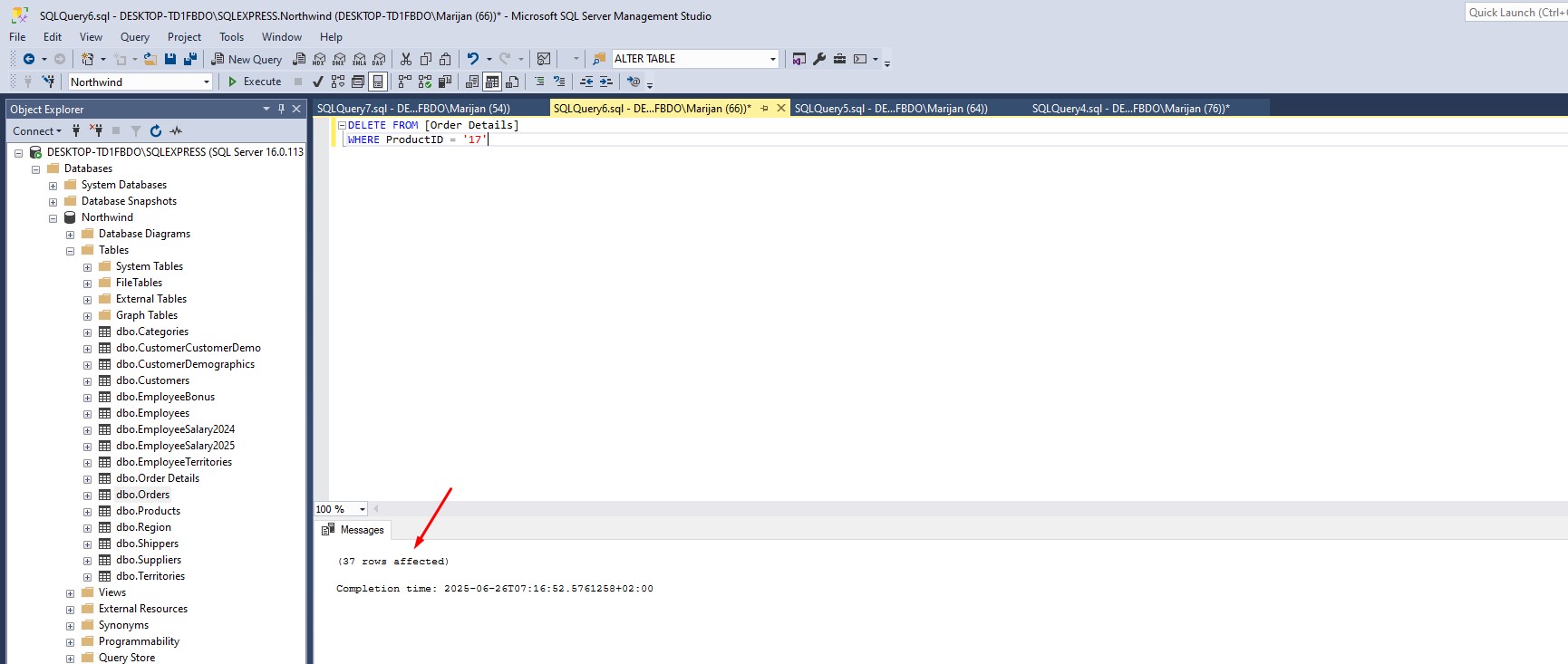Viewport: 1568px width, 664px height.
Task: Click the Paste icon in toolbar
Action: point(445,59)
